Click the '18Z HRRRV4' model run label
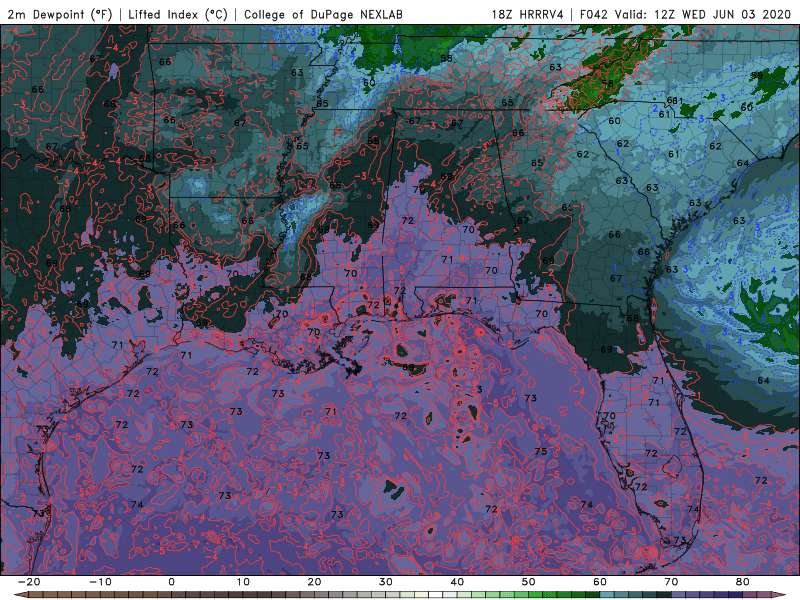800x600 pixels. (528, 14)
